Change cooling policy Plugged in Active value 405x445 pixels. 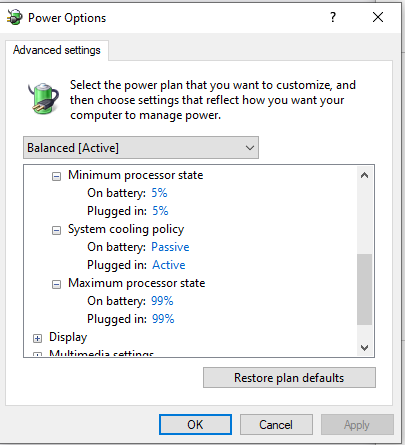click(x=169, y=265)
